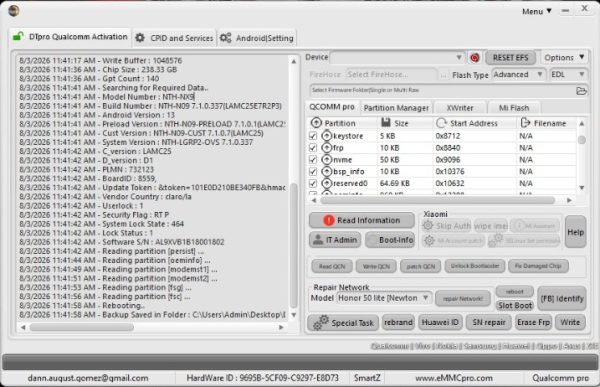Click the upload arrow icon on nvme
This screenshot has width=600, height=387.
tap(326, 159)
